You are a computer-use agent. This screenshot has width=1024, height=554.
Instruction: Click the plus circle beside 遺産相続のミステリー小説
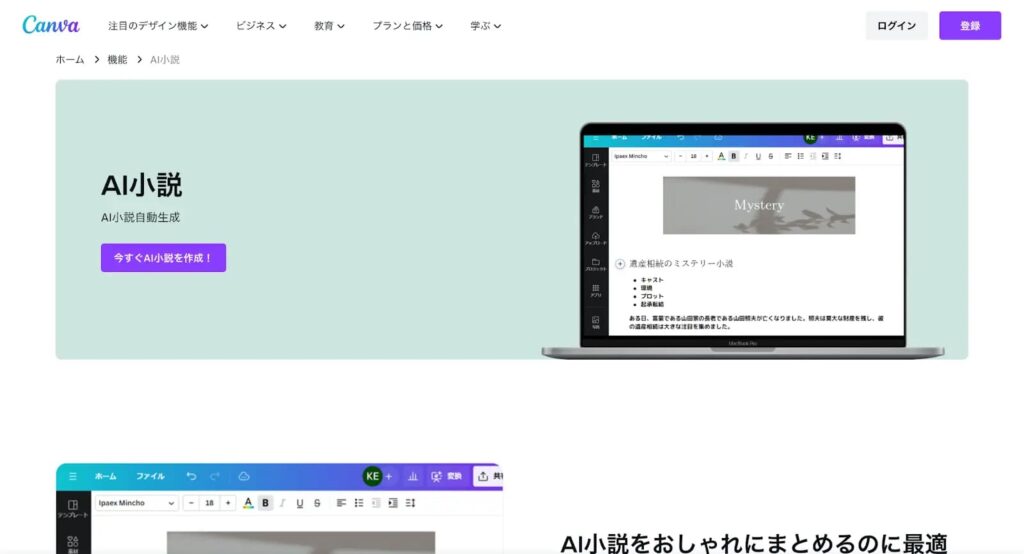point(620,264)
